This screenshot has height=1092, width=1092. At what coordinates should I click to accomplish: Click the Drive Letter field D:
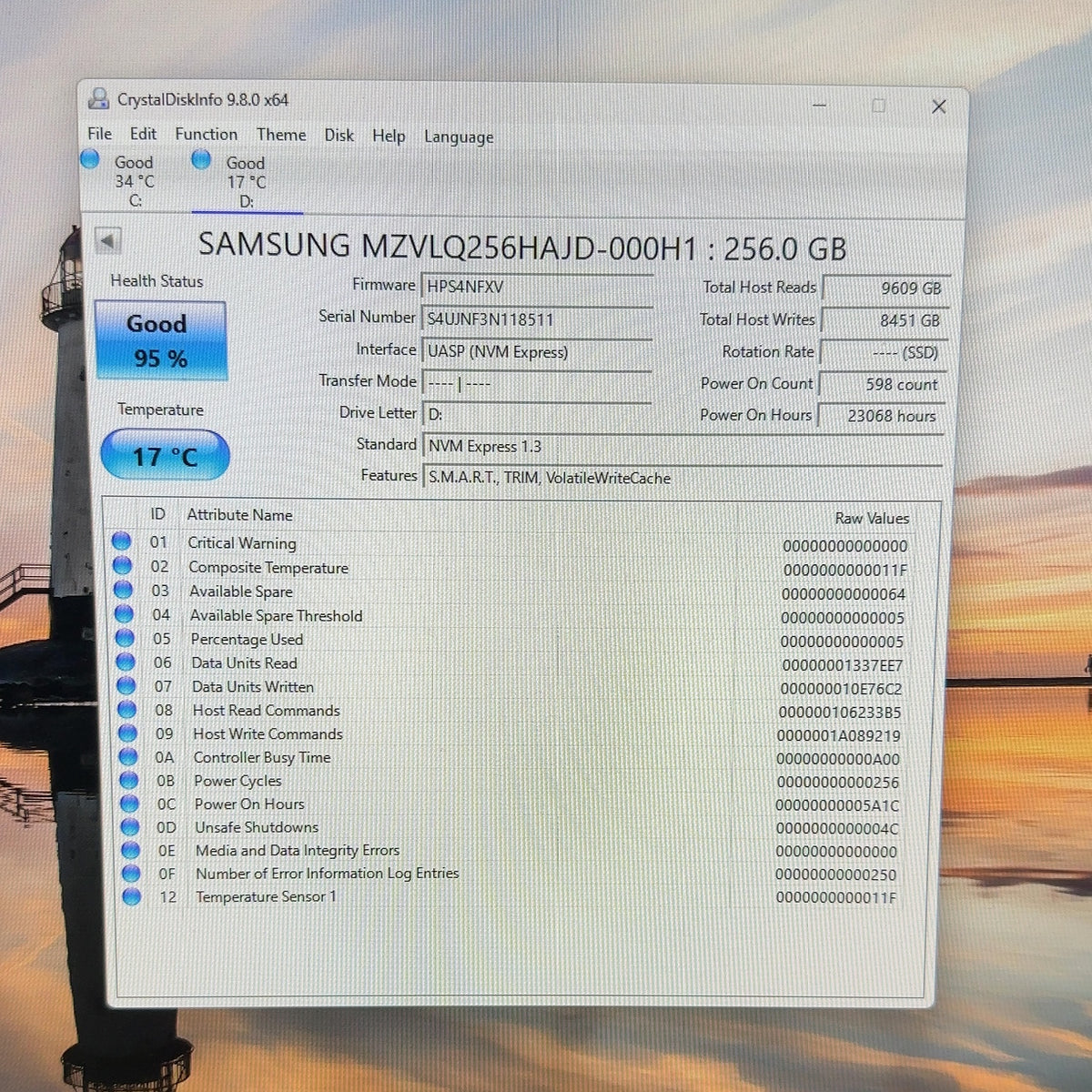tap(537, 414)
